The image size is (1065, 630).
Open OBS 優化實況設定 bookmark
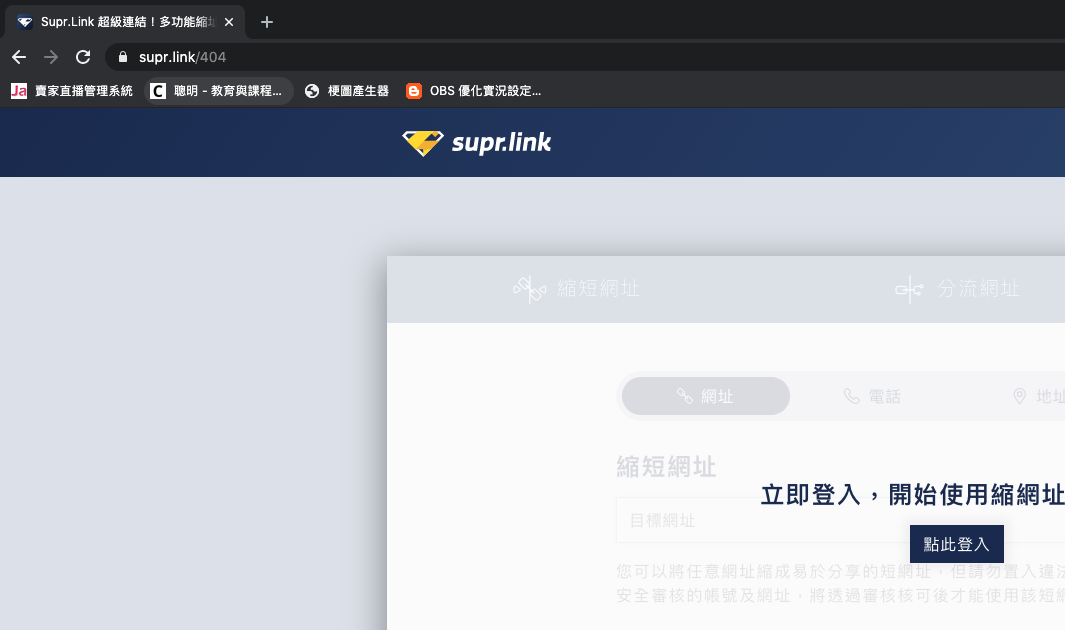coord(473,91)
